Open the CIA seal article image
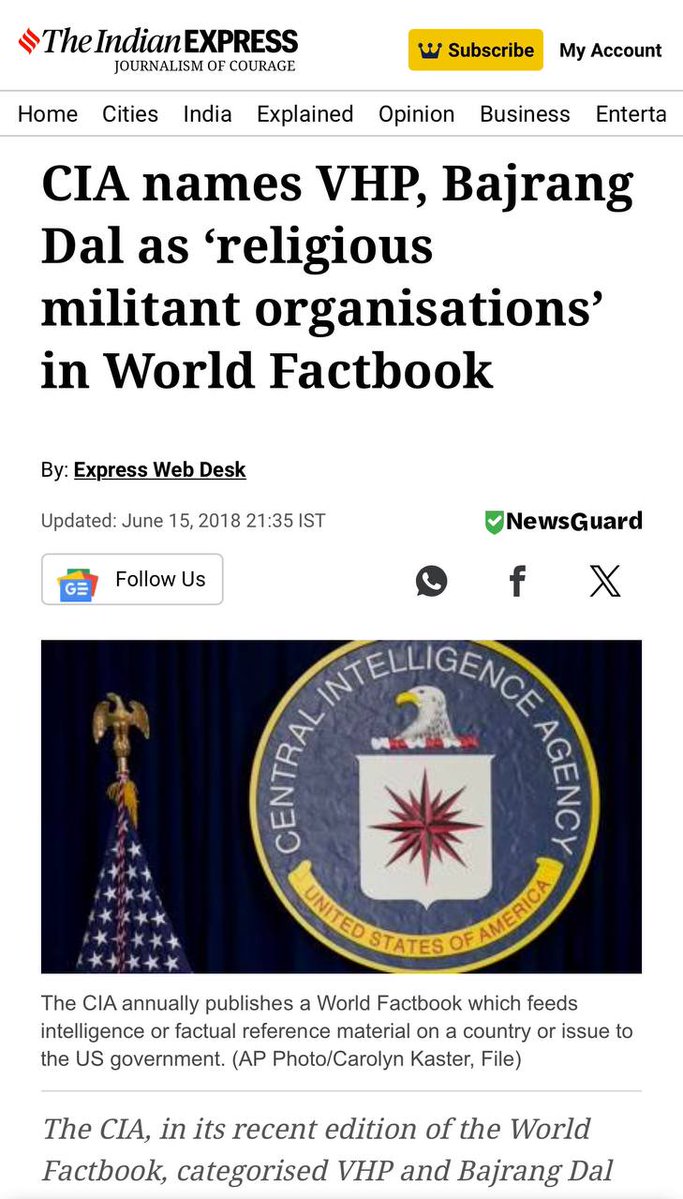 pyautogui.click(x=341, y=807)
